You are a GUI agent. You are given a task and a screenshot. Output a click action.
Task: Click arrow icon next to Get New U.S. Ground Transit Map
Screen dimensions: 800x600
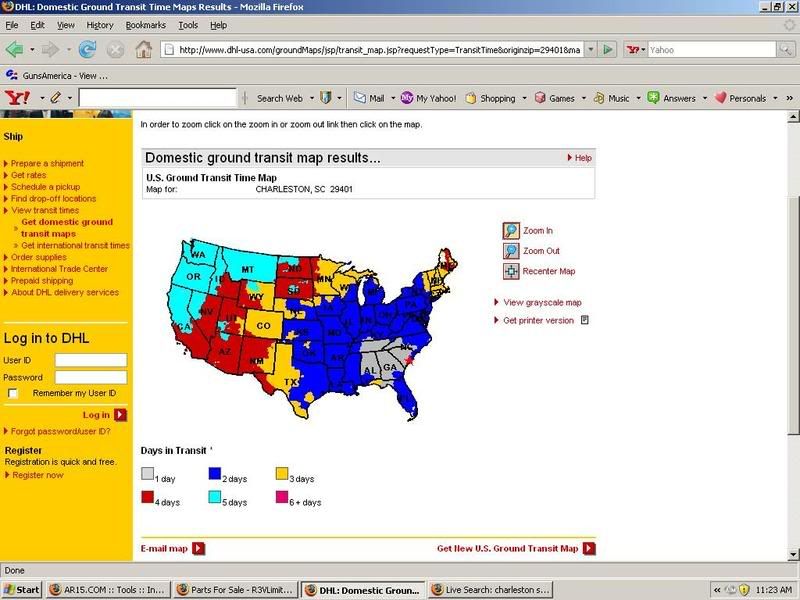click(x=589, y=548)
